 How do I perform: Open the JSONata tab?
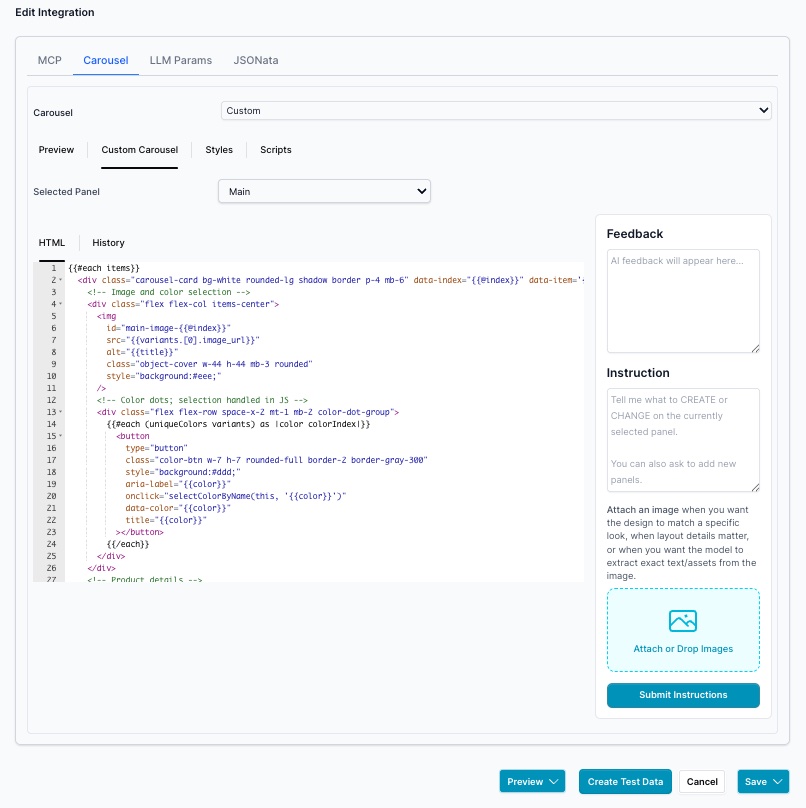(x=256, y=60)
